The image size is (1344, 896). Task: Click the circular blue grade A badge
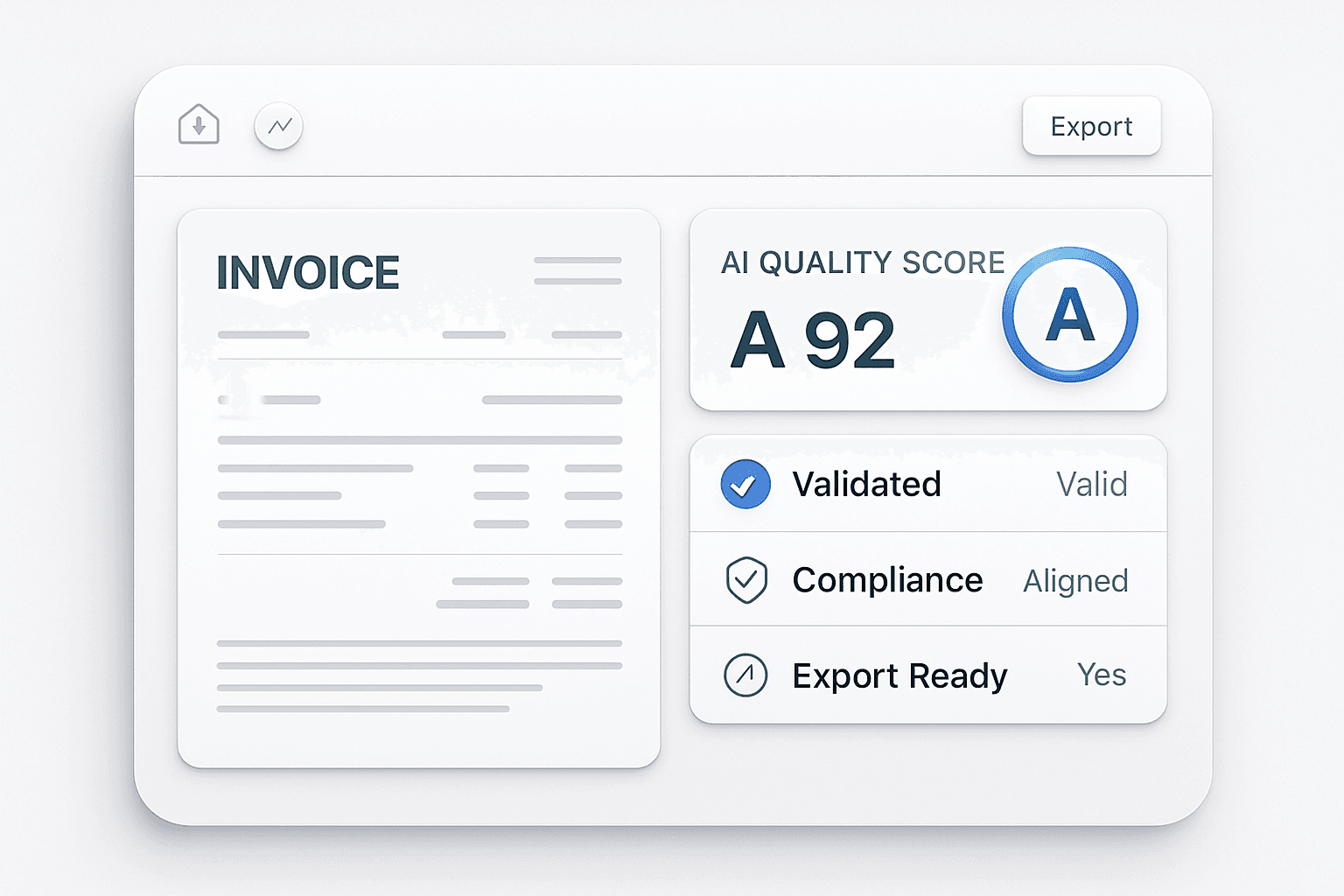pyautogui.click(x=1070, y=315)
